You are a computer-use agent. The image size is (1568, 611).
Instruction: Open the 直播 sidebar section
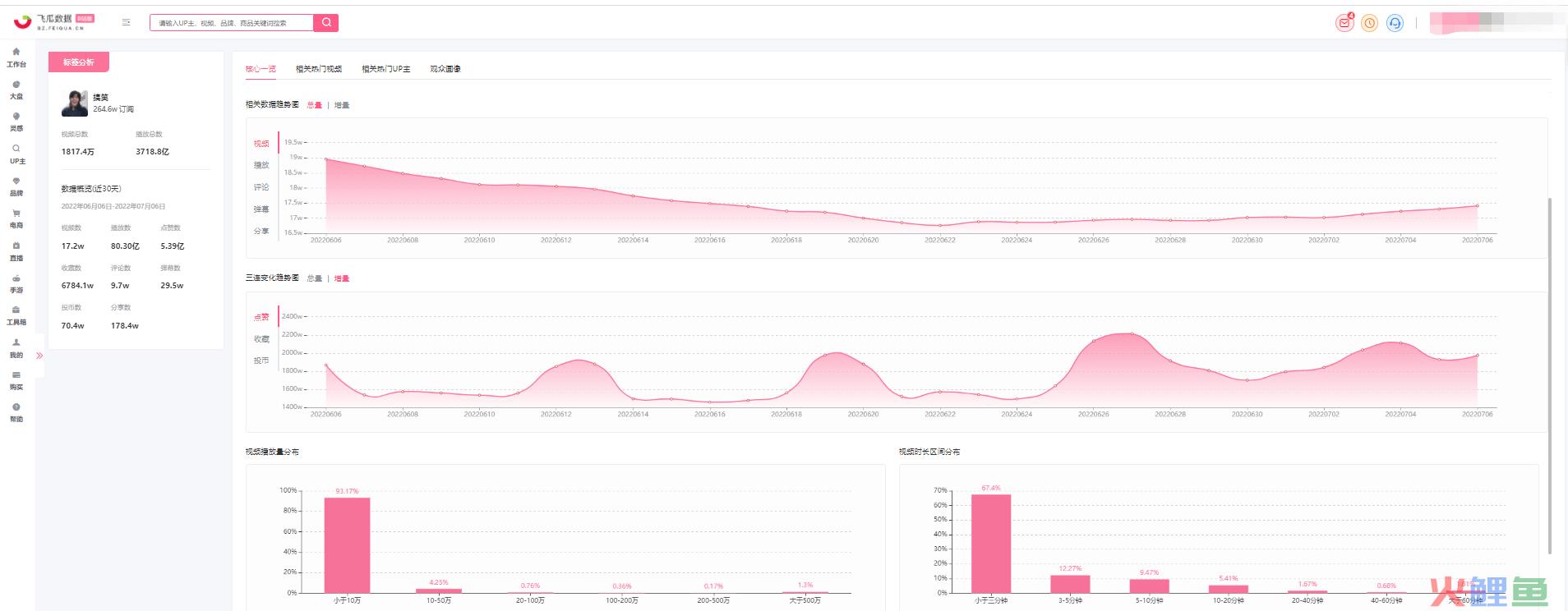16,251
